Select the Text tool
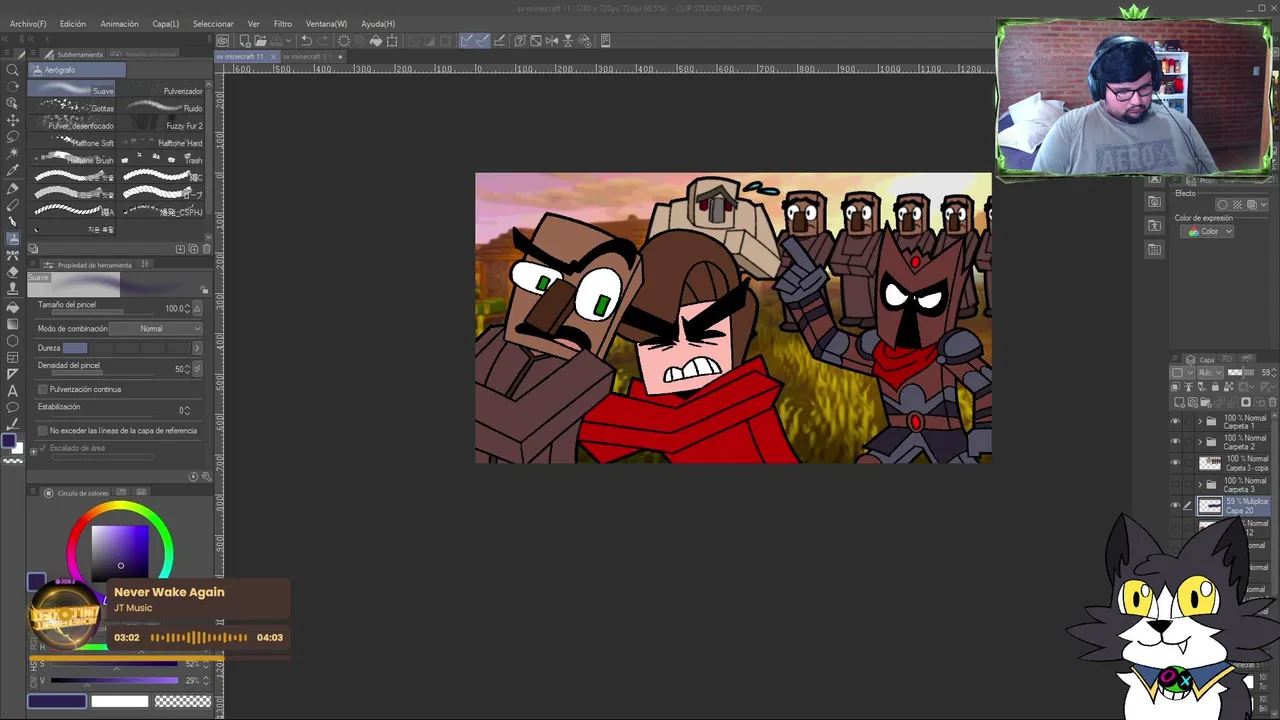This screenshot has height=720, width=1280. click(x=13, y=392)
